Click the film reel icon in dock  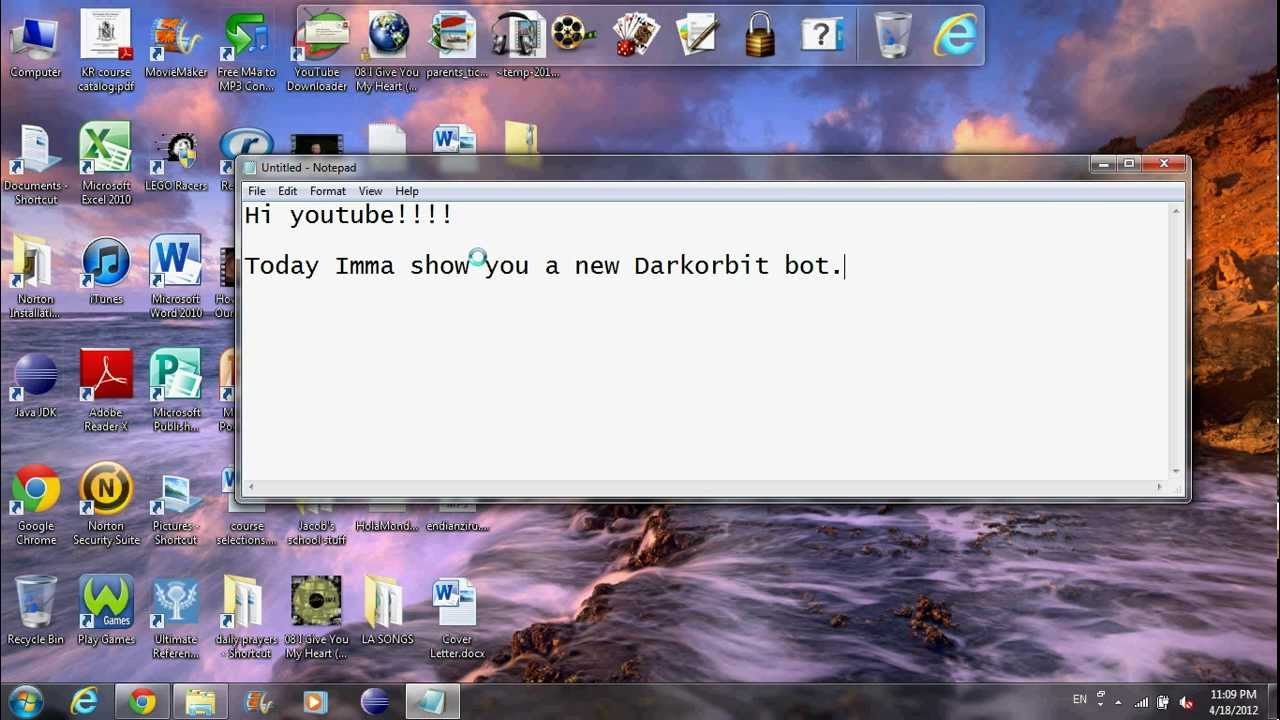[x=573, y=34]
